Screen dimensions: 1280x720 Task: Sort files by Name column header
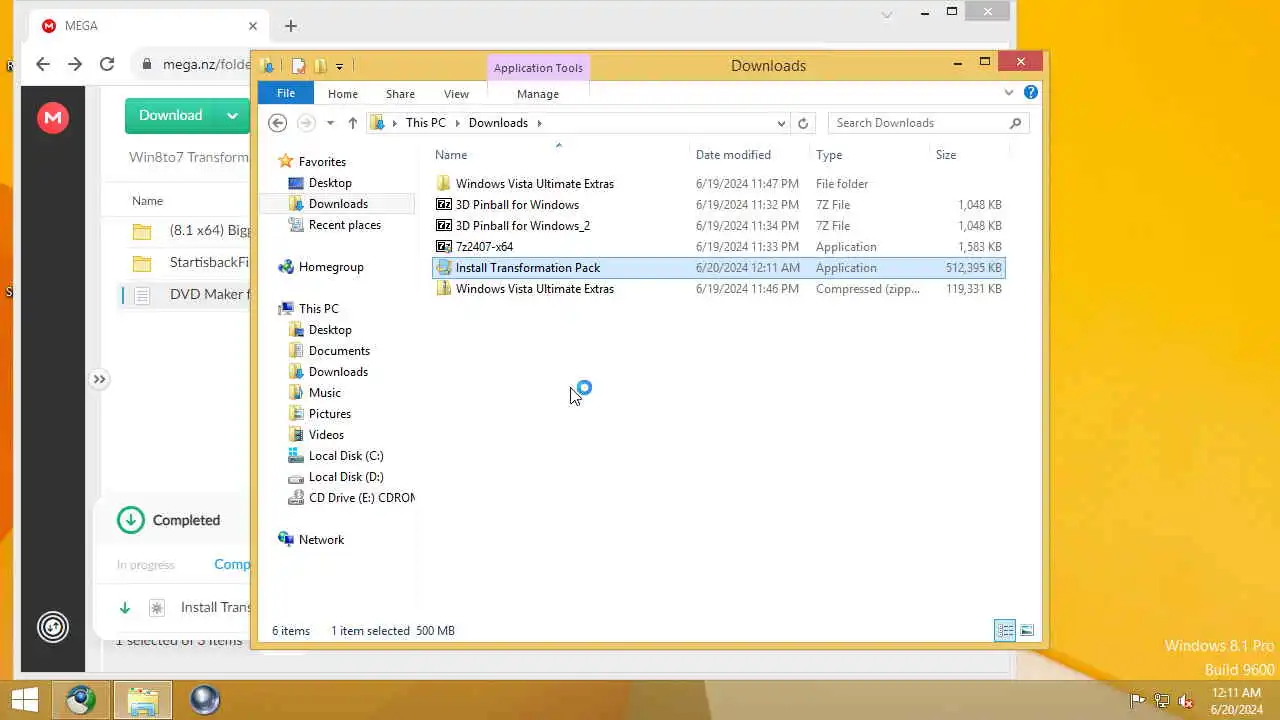click(451, 155)
